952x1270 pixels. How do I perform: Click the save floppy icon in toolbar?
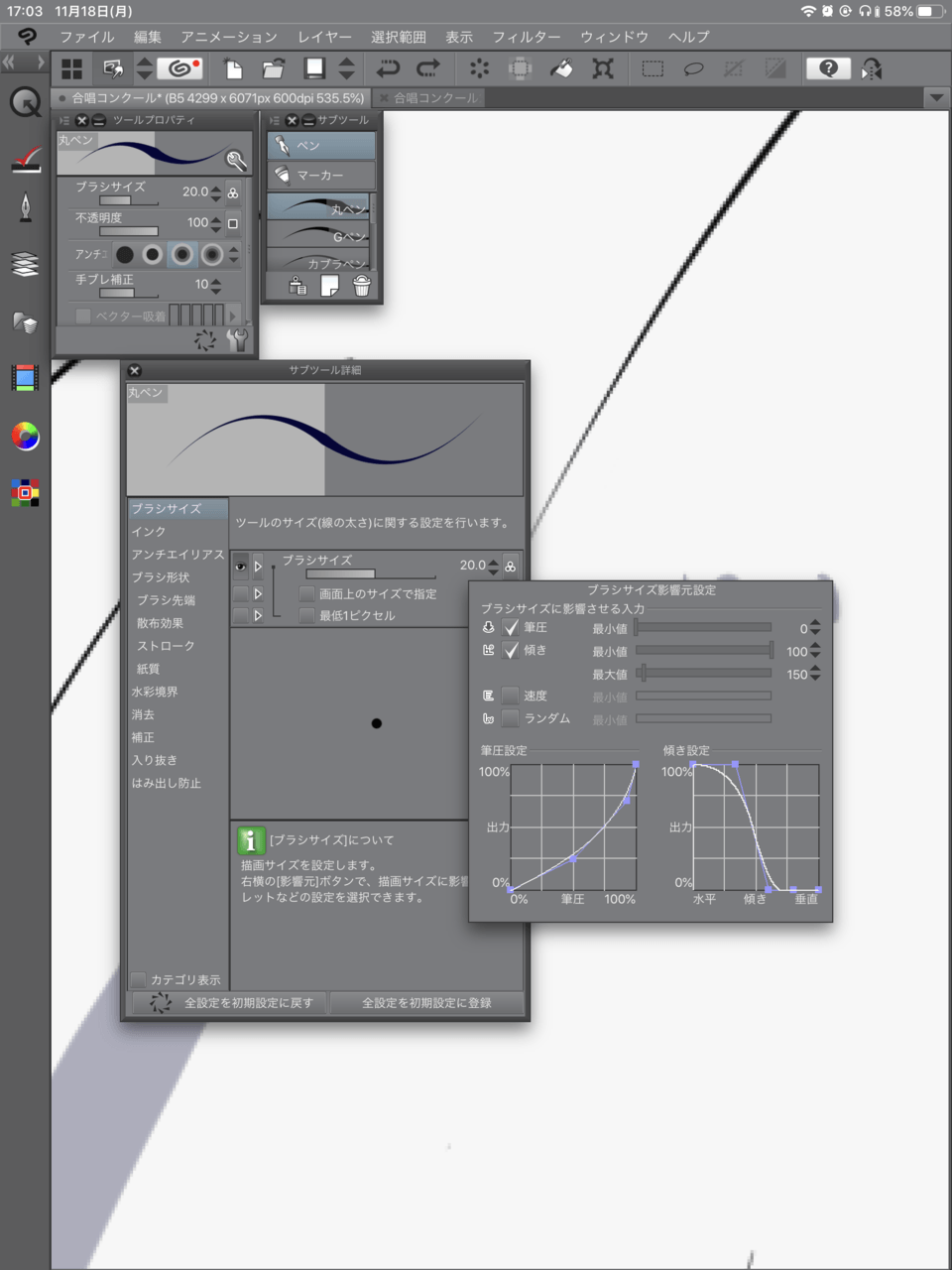click(314, 68)
